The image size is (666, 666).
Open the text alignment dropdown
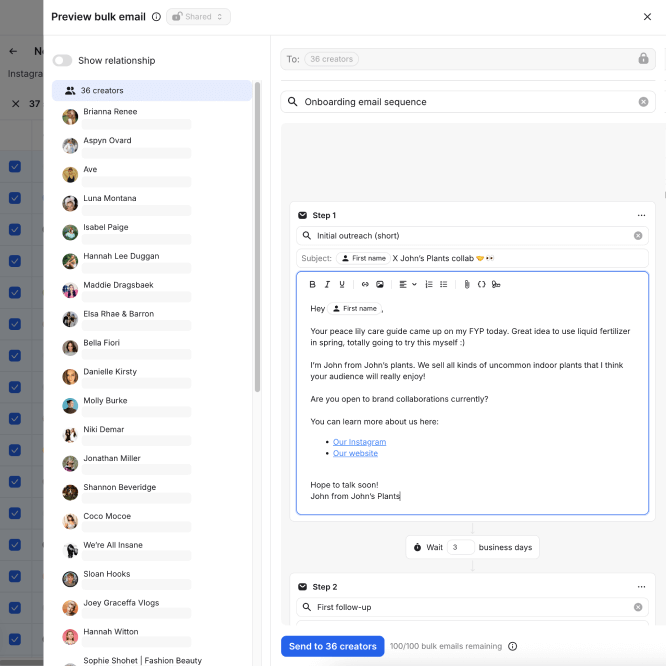point(408,285)
